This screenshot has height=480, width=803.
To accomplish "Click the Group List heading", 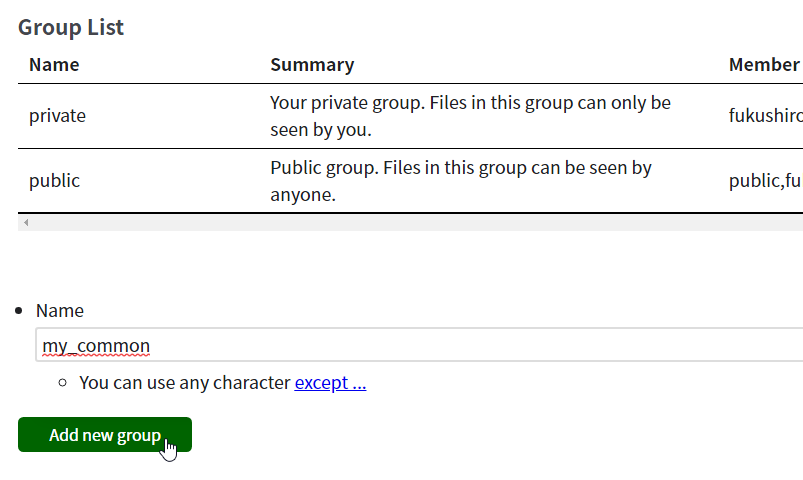I will click(71, 27).
